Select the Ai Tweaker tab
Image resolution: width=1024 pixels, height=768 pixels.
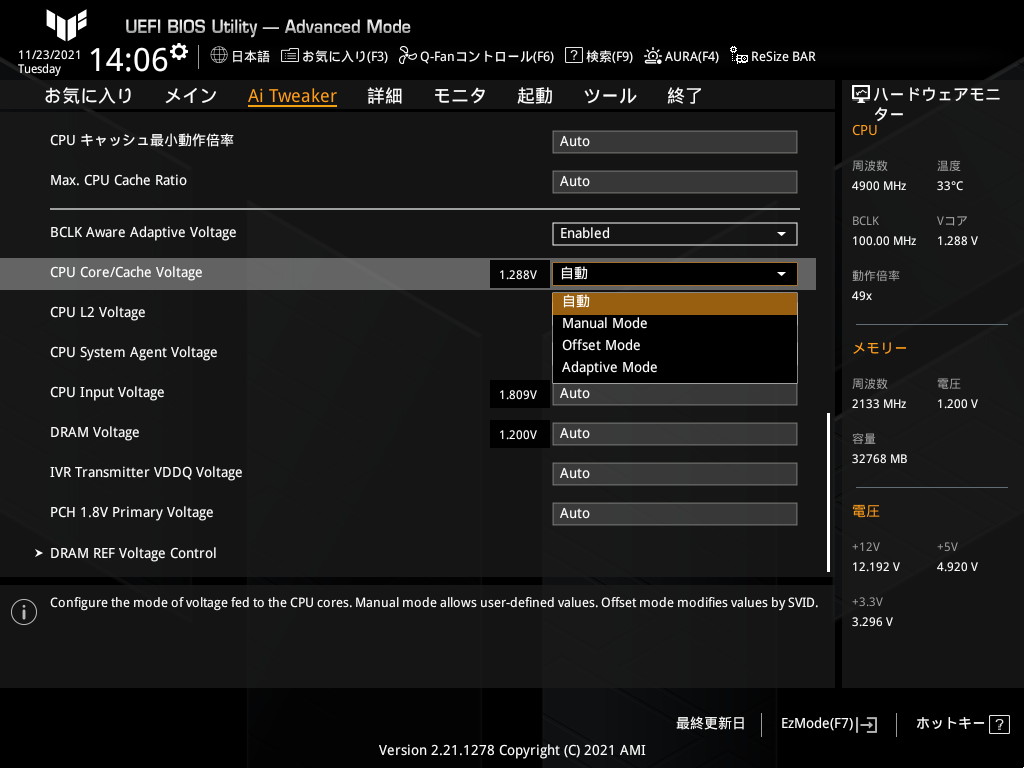tap(292, 95)
